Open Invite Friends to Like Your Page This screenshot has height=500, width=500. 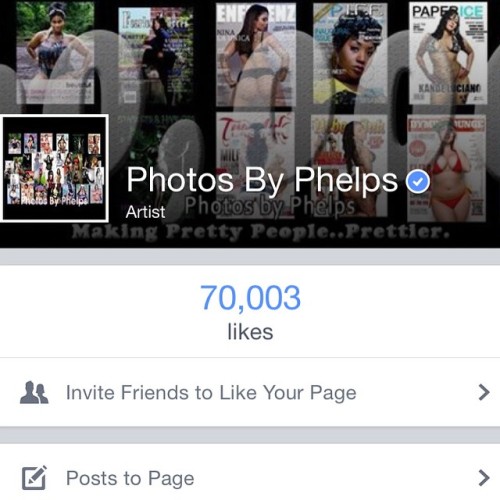pos(250,392)
